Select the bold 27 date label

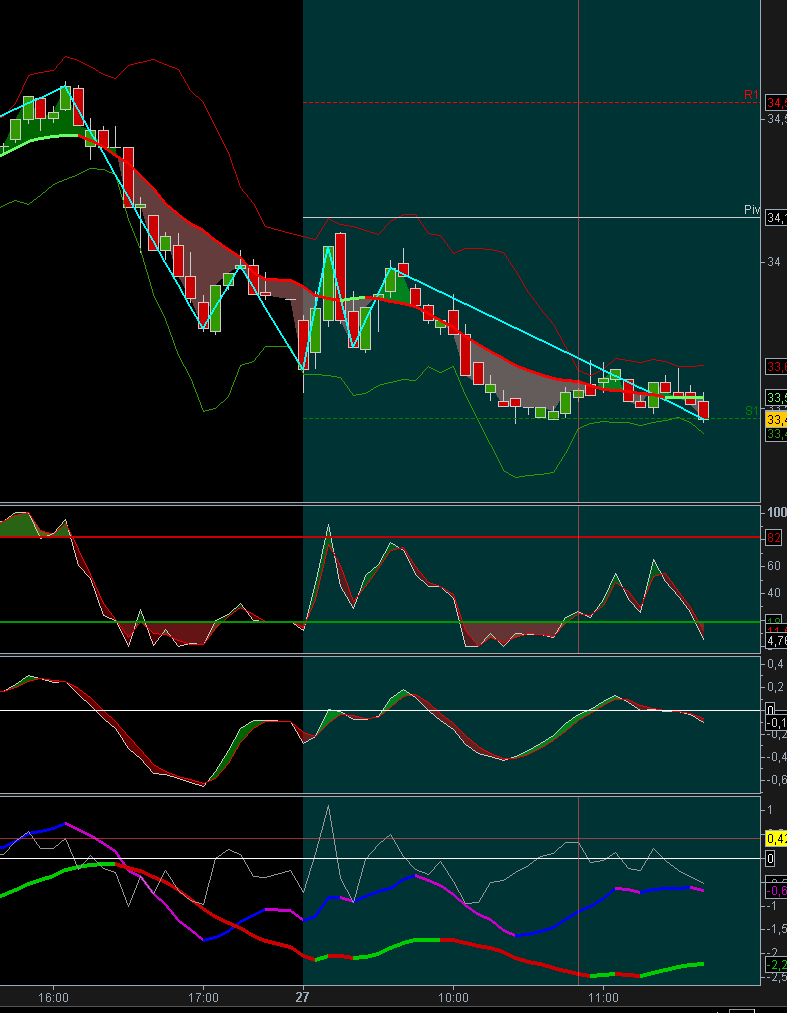(x=302, y=997)
